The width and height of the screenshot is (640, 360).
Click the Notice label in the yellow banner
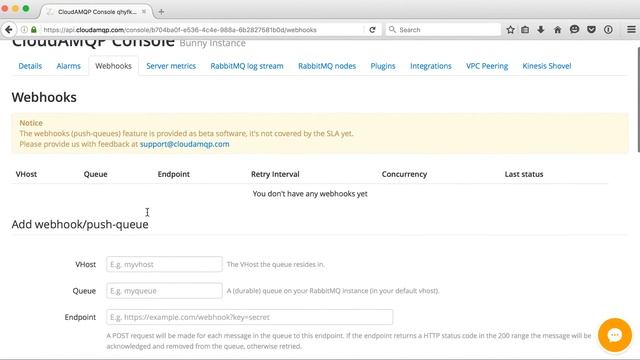point(31,123)
